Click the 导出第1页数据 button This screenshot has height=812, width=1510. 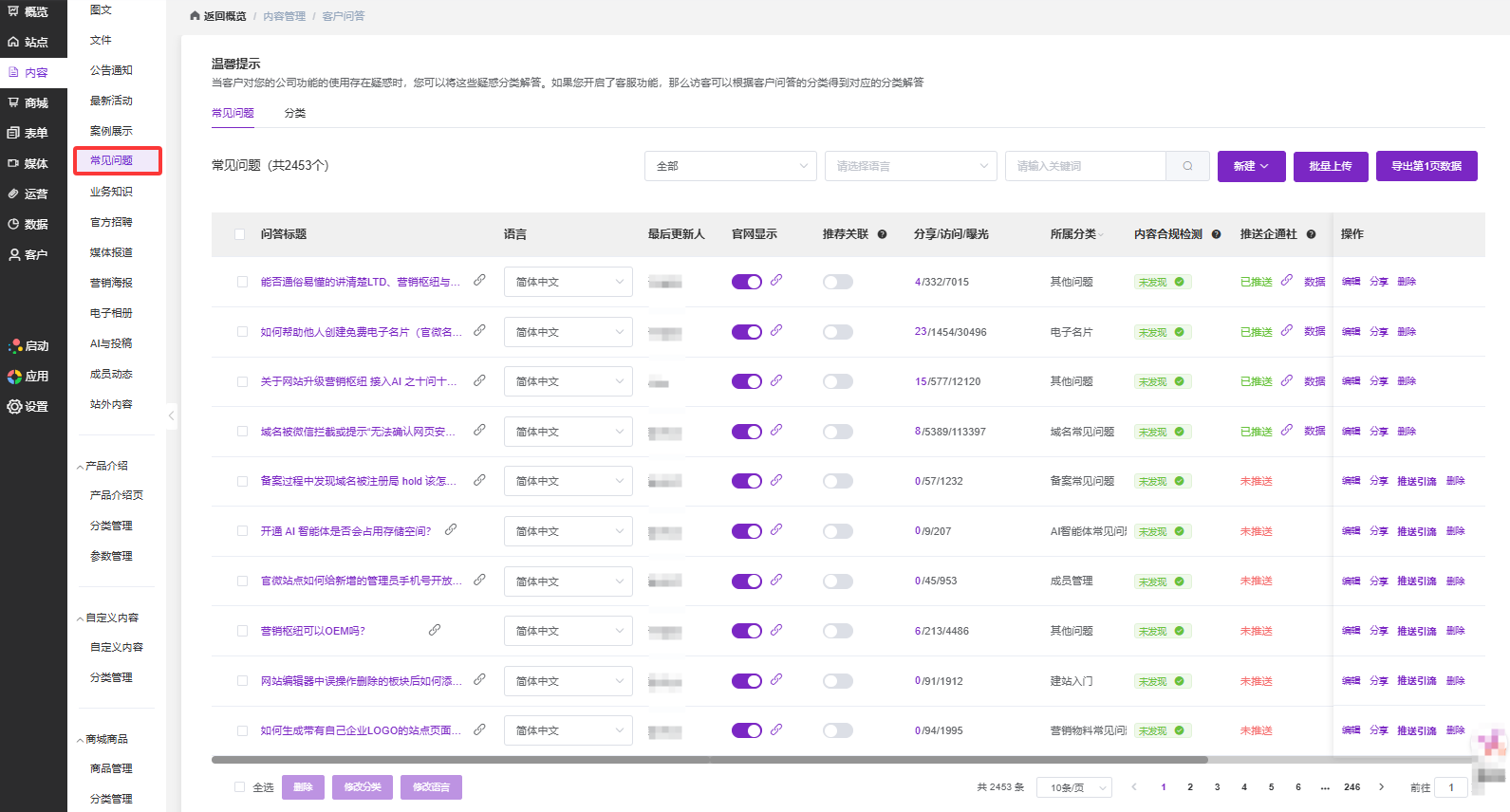1426,166
